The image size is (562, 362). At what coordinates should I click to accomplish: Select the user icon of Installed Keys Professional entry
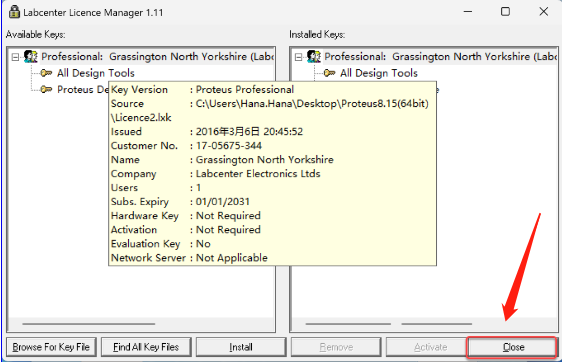pos(314,57)
